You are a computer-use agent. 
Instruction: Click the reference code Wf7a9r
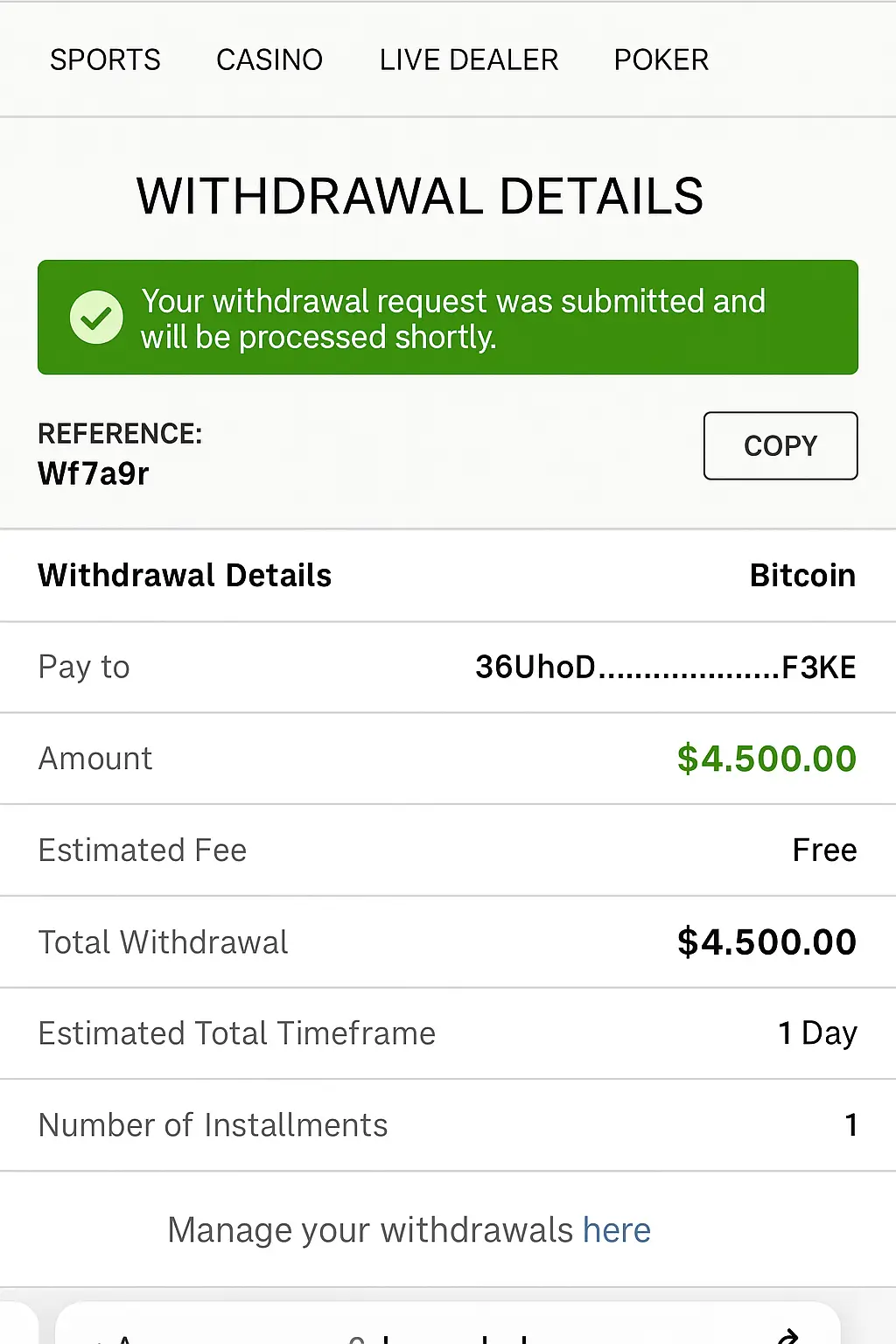94,473
